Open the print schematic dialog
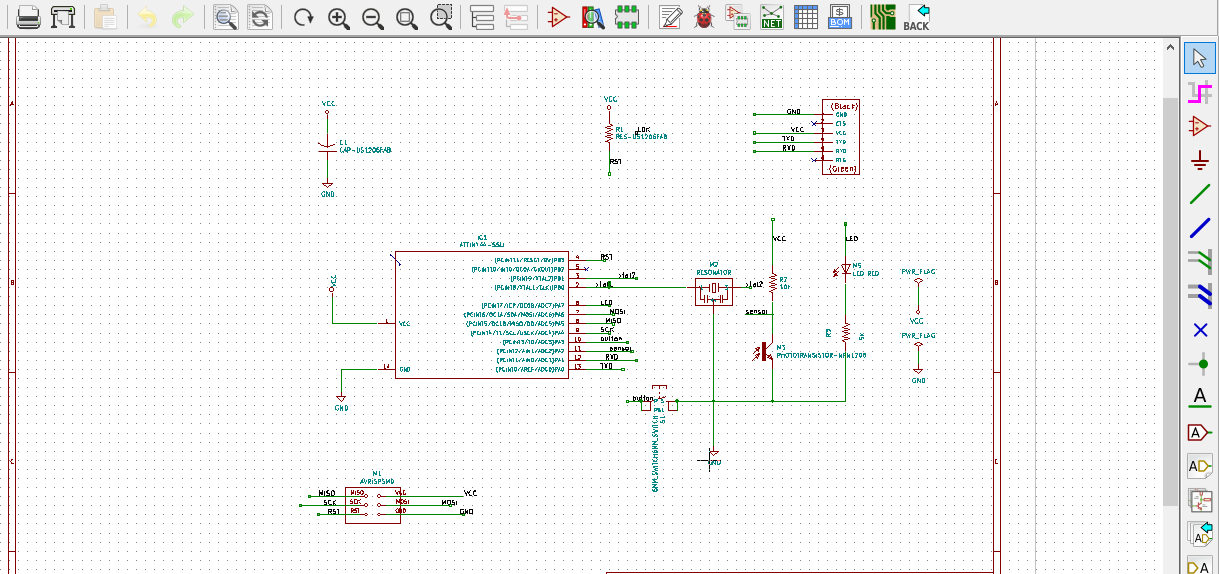1219x574 pixels. pos(28,17)
